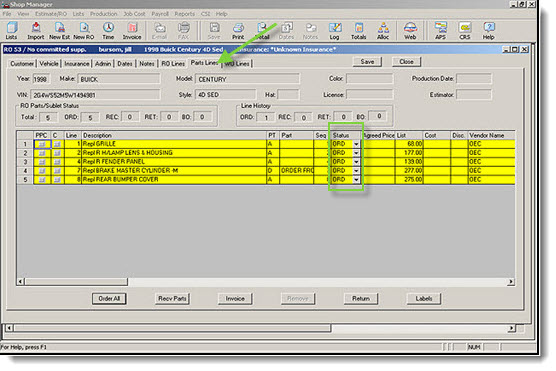Switch to the Vehicle tab
This screenshot has width=556, height=371.
[x=49, y=64]
